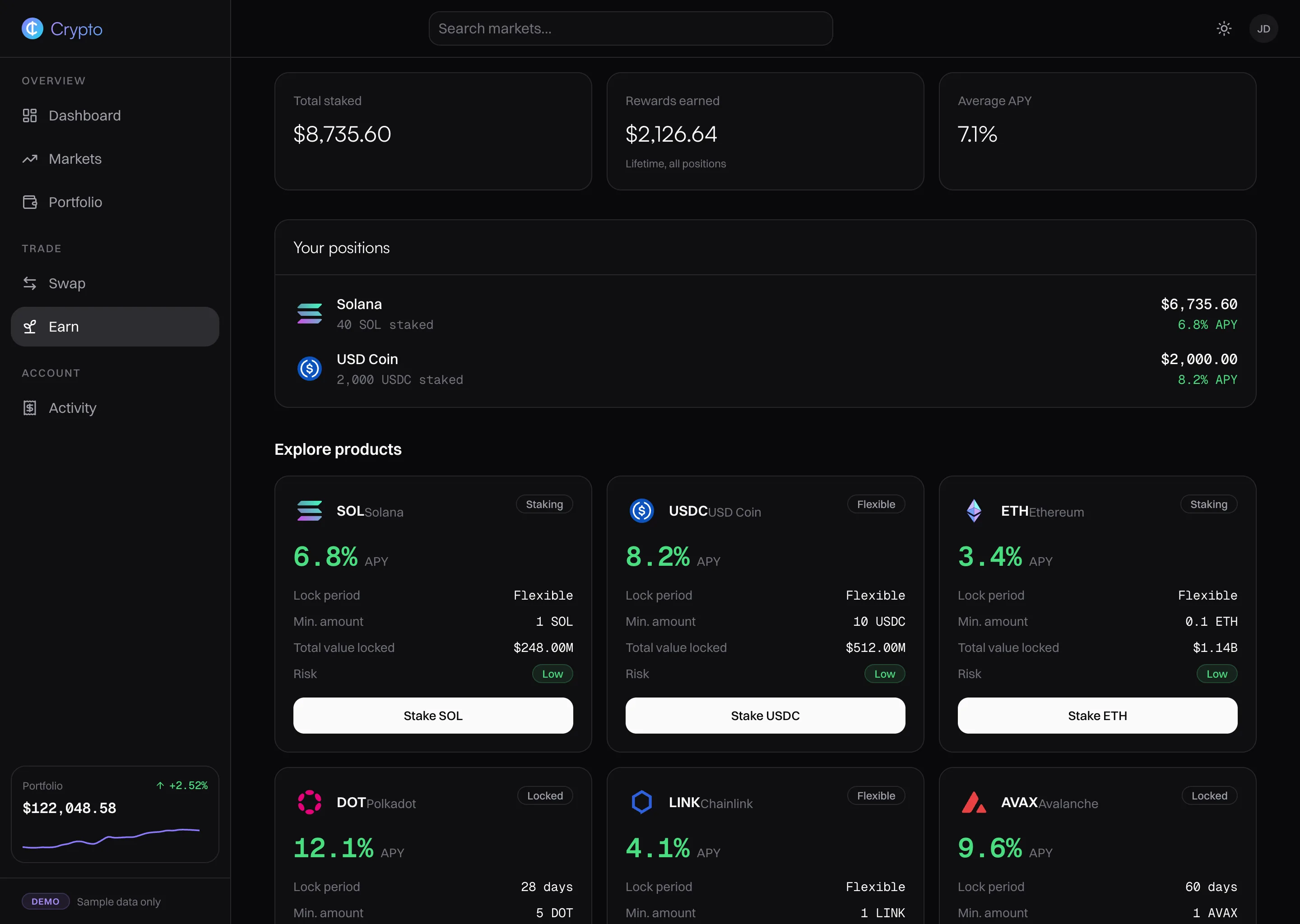Click the 12.1% APY on the DOT card
Image resolution: width=1300 pixels, height=924 pixels.
click(334, 848)
